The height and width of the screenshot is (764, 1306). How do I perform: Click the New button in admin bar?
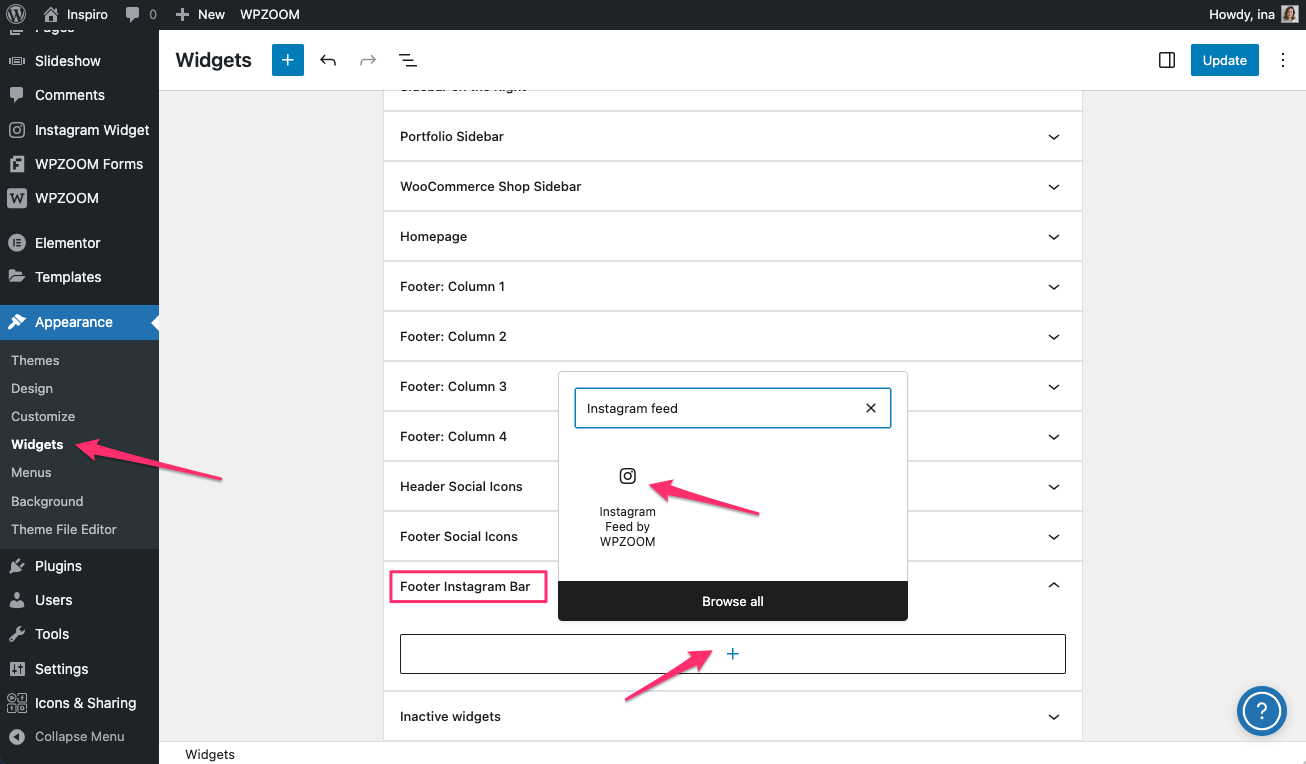click(200, 14)
